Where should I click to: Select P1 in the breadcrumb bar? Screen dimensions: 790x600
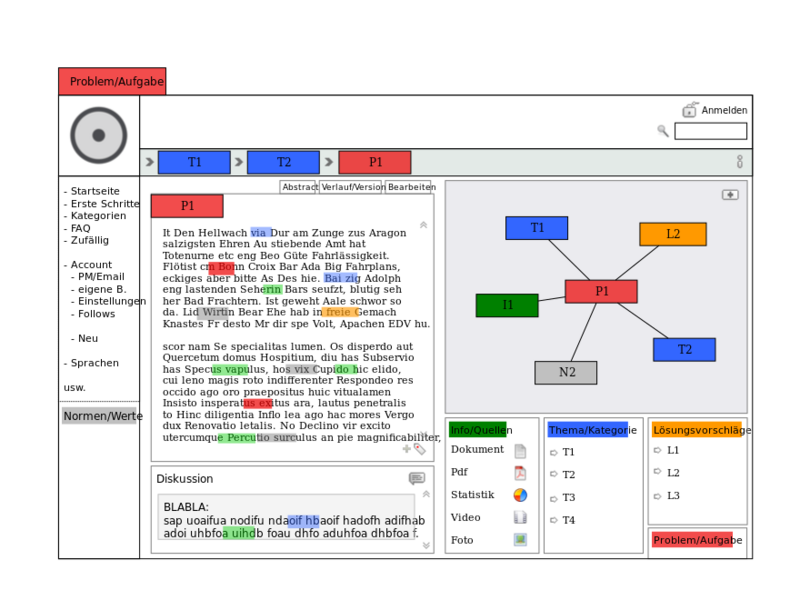point(375,162)
